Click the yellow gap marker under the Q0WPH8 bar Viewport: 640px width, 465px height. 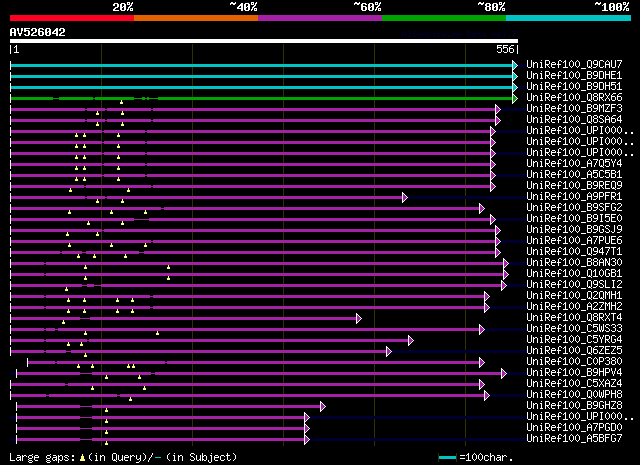point(130,399)
